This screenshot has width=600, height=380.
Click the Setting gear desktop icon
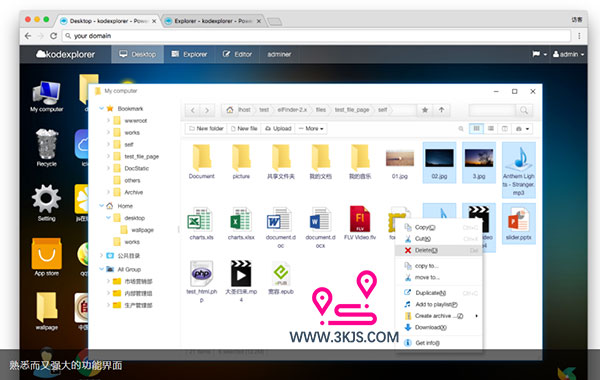point(46,202)
